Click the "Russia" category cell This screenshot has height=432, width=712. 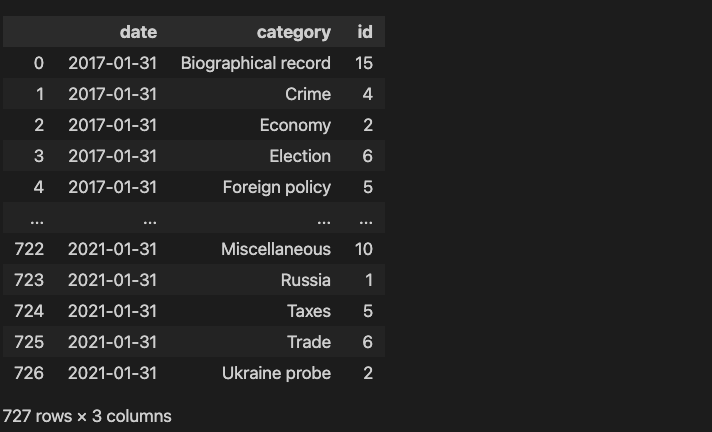(305, 280)
